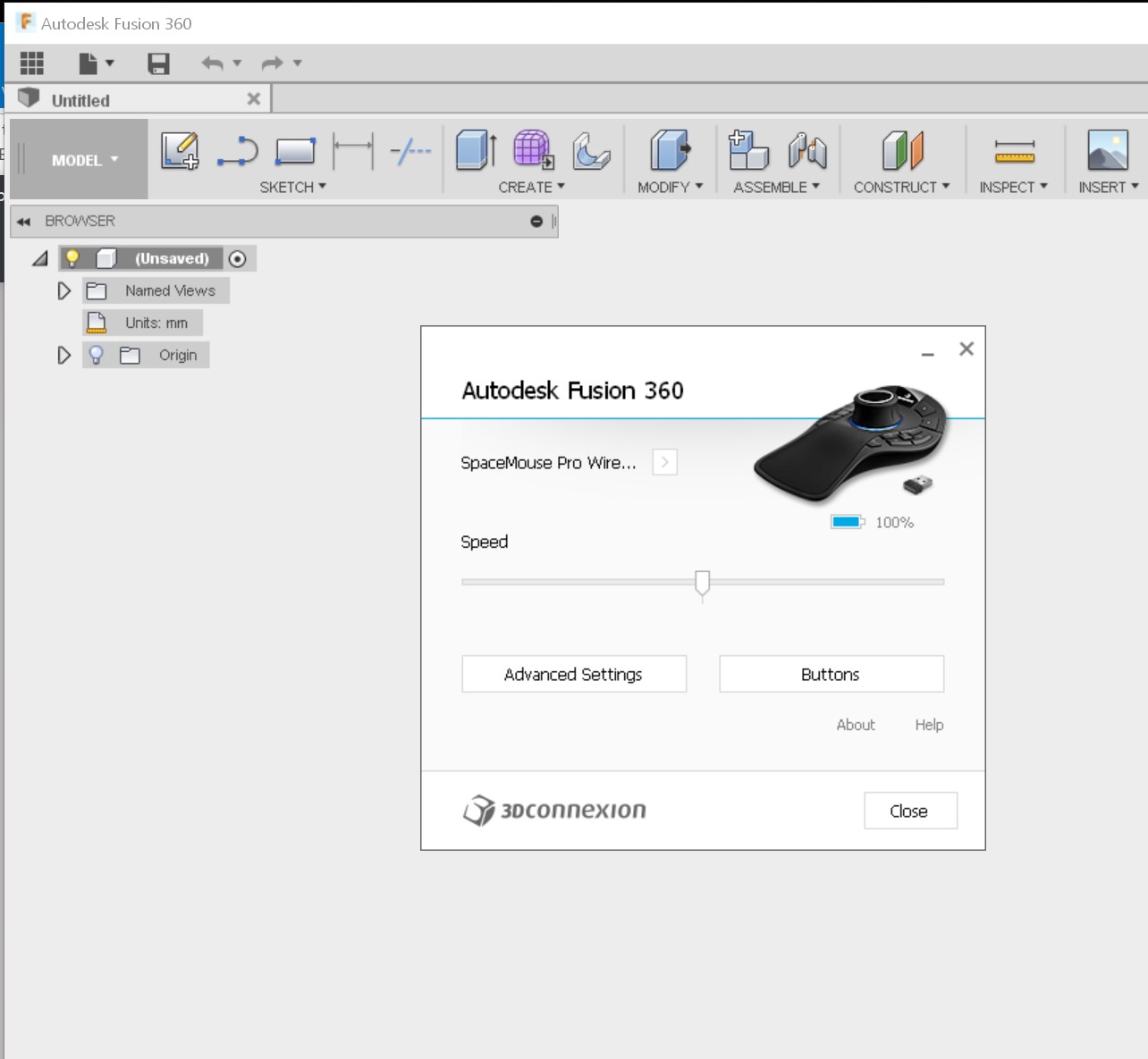Open the redo history dropdown arrow
Screen dimensions: 1148x1059
pos(298,63)
